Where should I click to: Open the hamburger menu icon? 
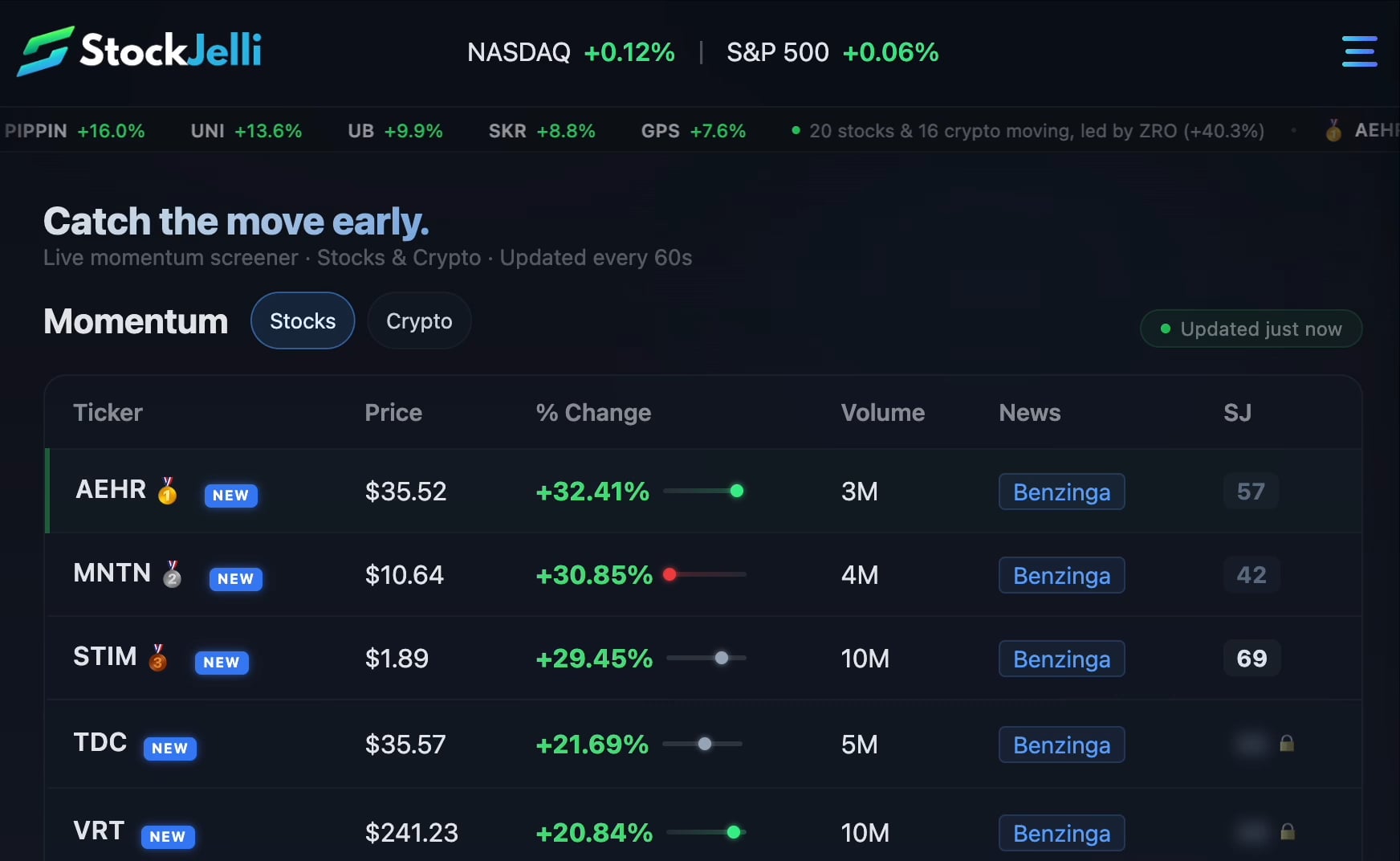[x=1359, y=51]
